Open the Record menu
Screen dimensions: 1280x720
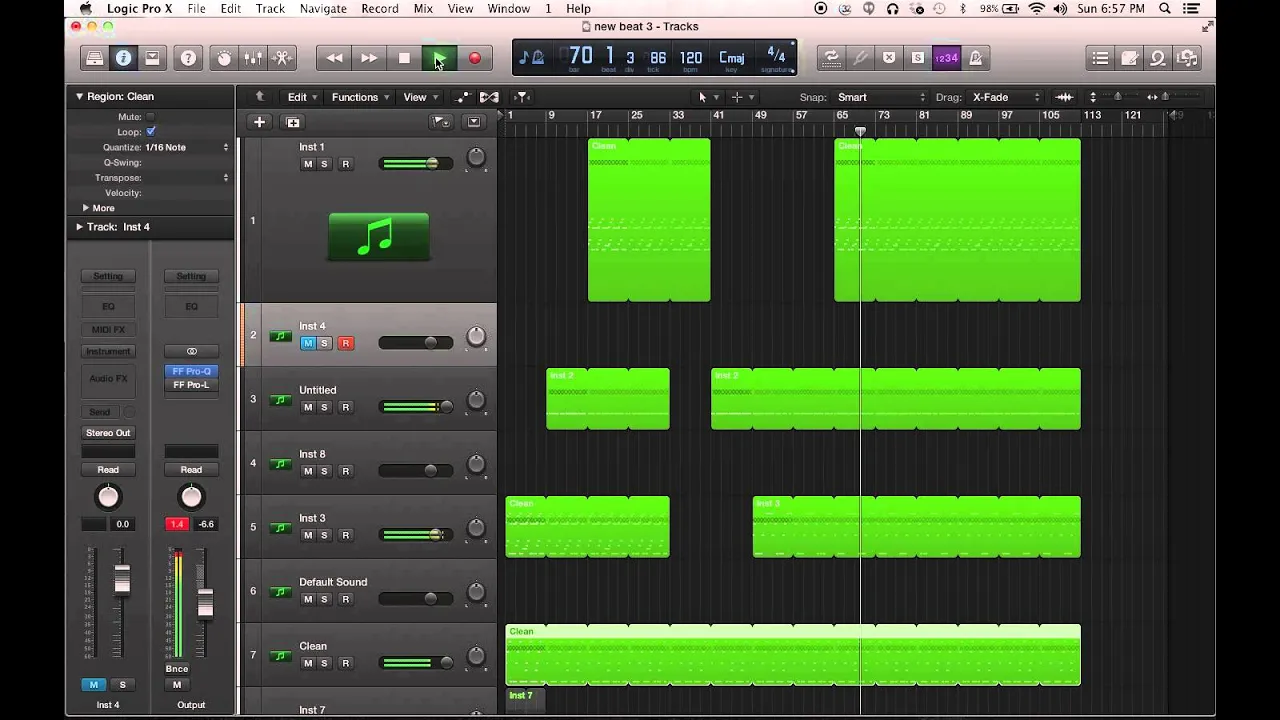point(380,9)
